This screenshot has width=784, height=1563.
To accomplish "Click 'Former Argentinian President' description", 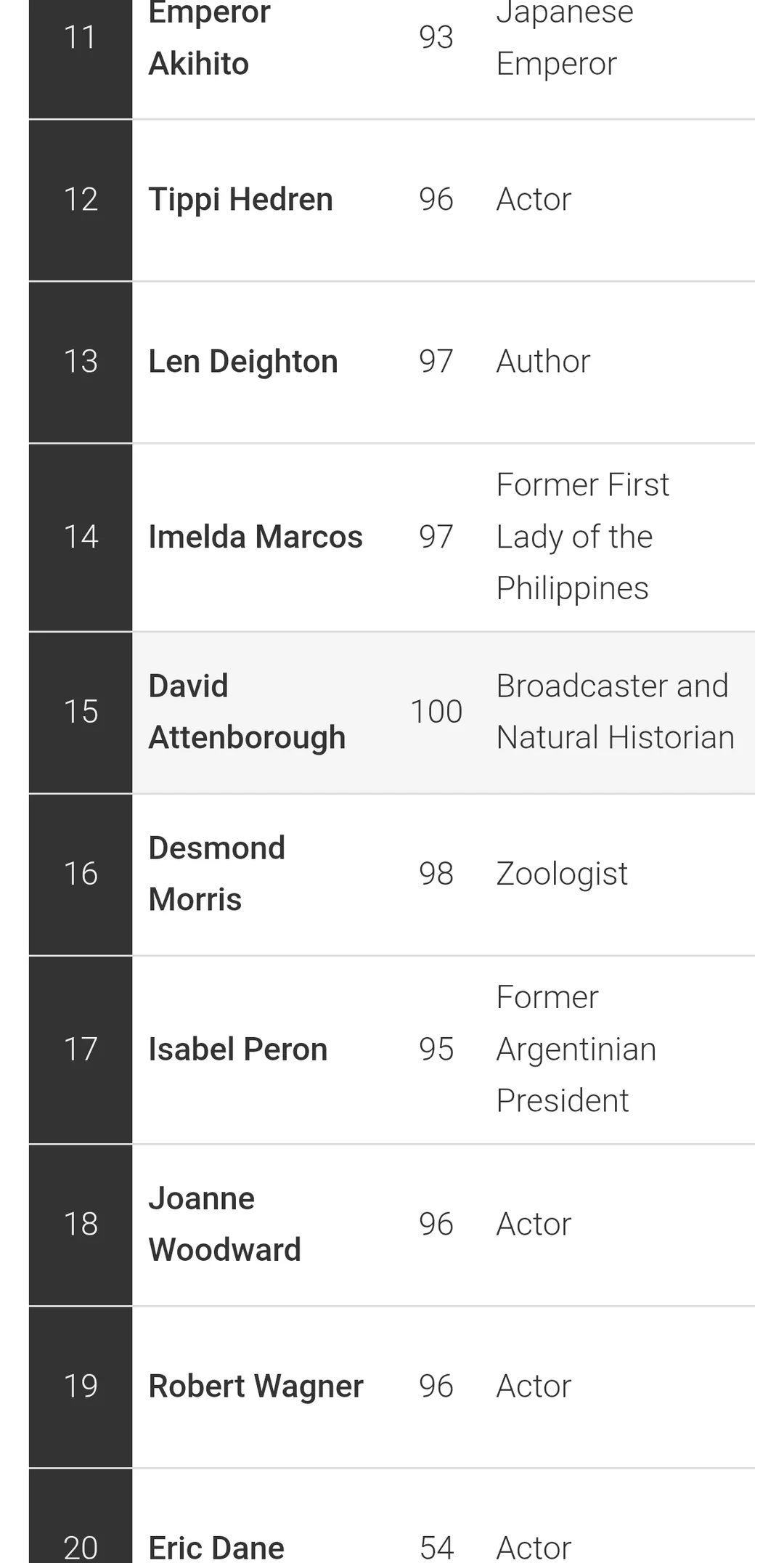I will point(576,1050).
